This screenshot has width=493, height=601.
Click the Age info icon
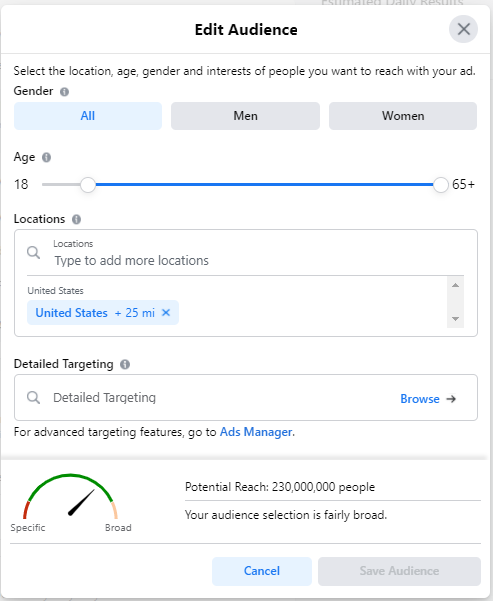tap(46, 158)
